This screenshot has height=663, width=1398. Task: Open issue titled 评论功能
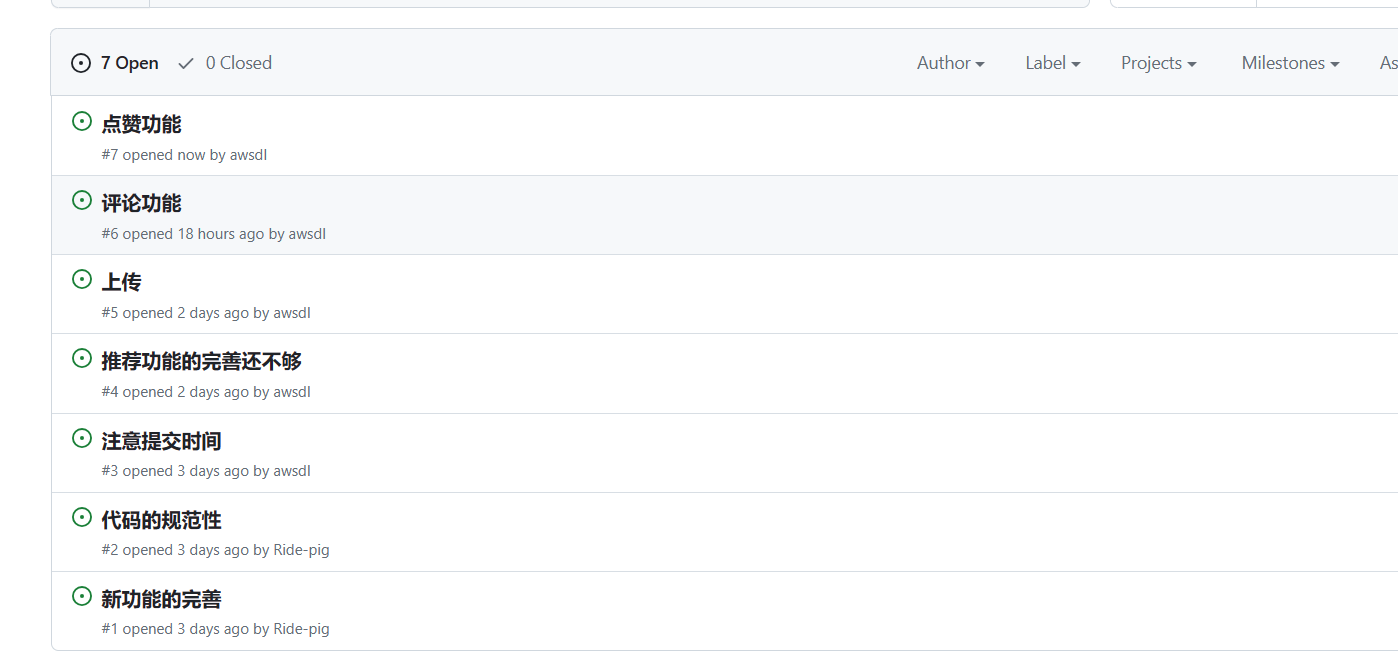click(141, 203)
